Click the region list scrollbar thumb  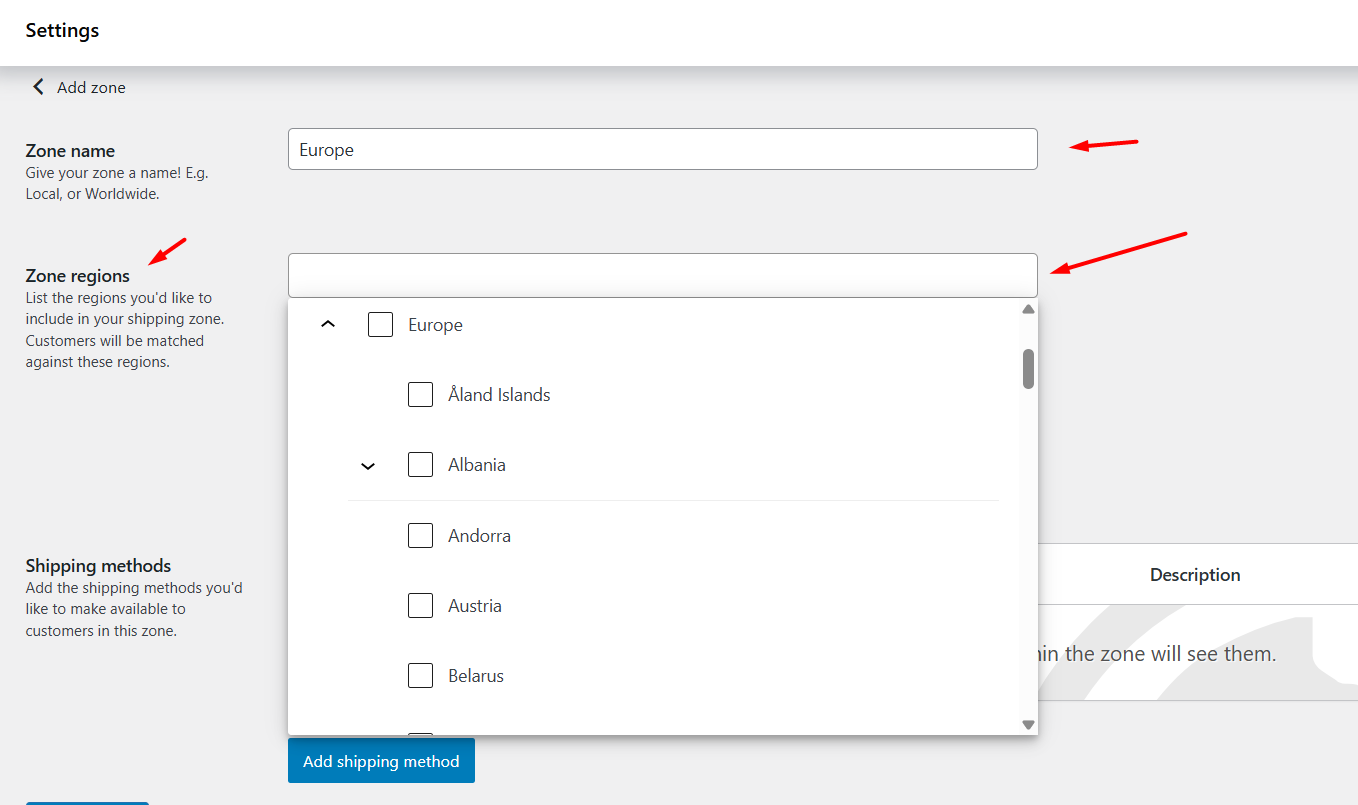coord(1028,369)
